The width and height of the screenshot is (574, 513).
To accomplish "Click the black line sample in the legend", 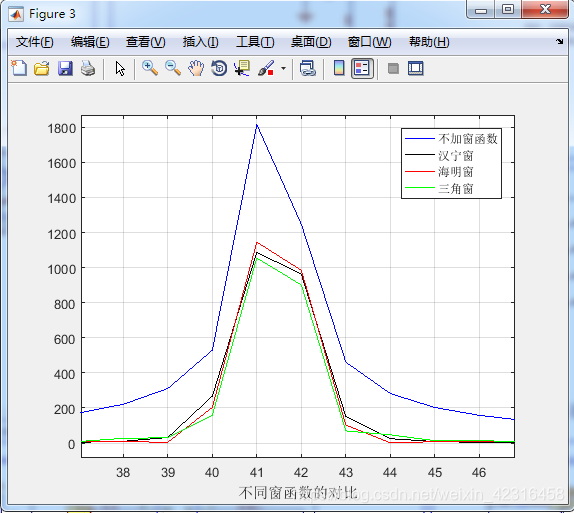I will coord(420,155).
